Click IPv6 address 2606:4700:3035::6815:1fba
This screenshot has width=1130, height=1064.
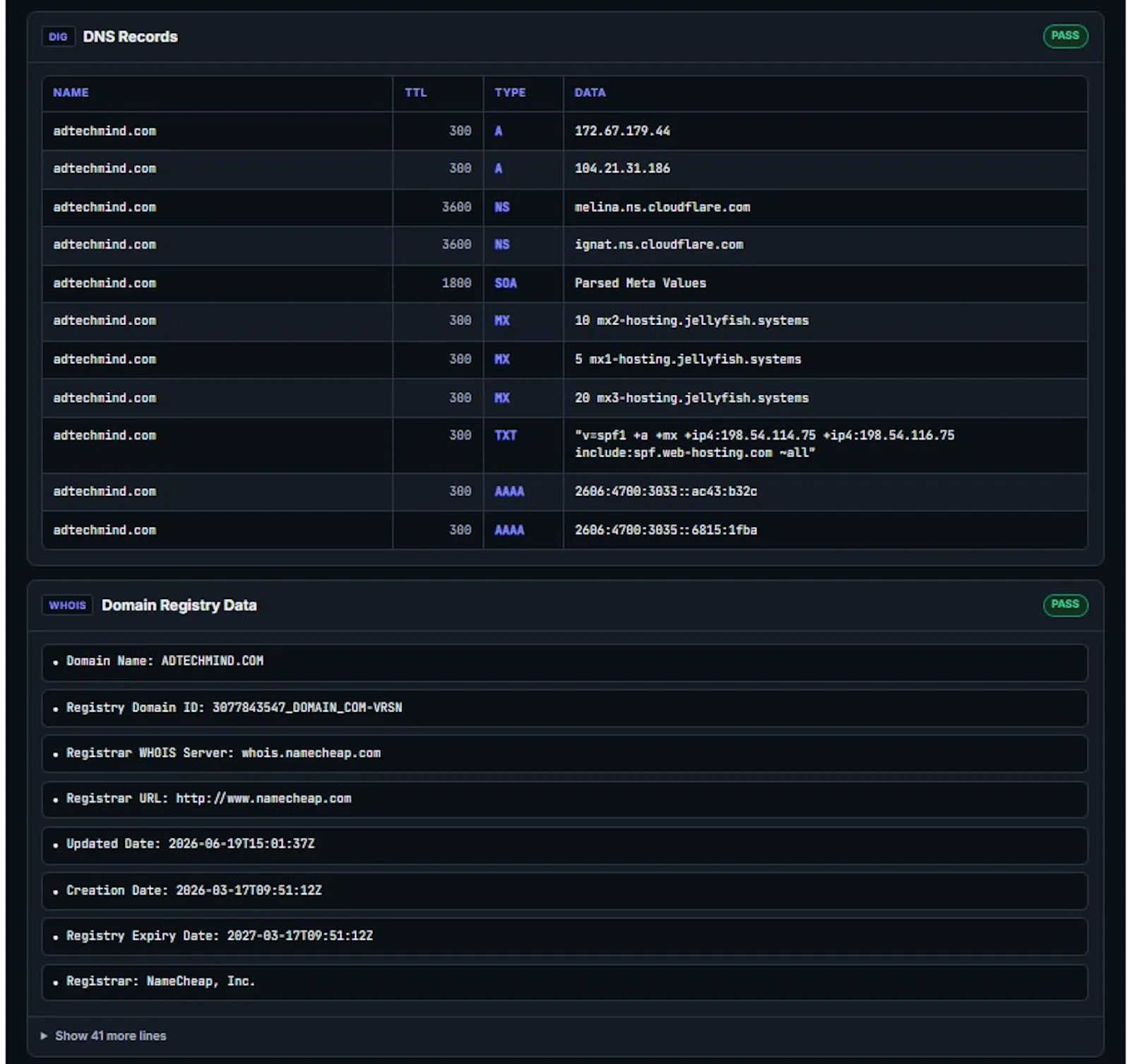665,531
